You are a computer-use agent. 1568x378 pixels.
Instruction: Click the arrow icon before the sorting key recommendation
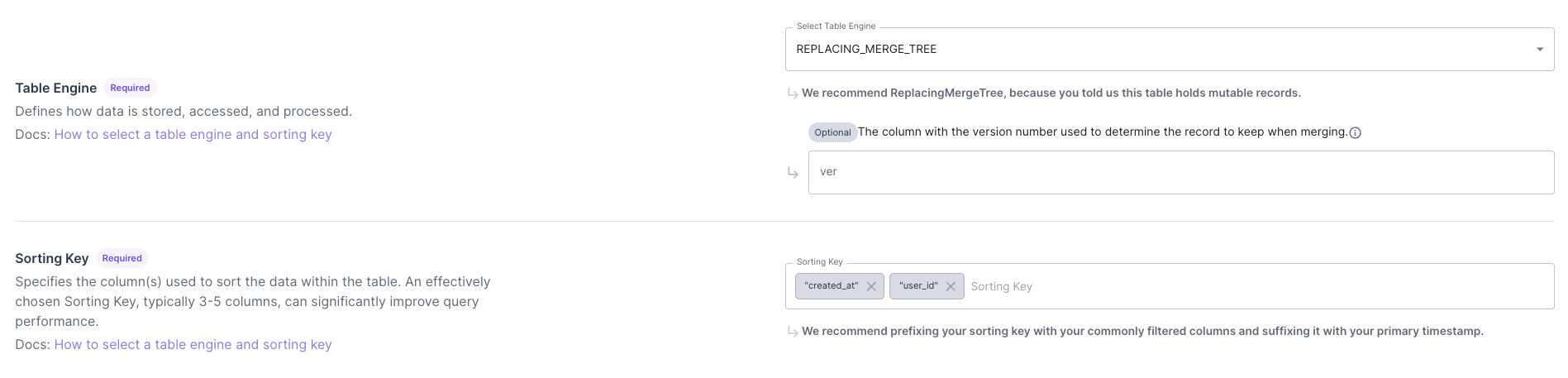tap(793, 332)
